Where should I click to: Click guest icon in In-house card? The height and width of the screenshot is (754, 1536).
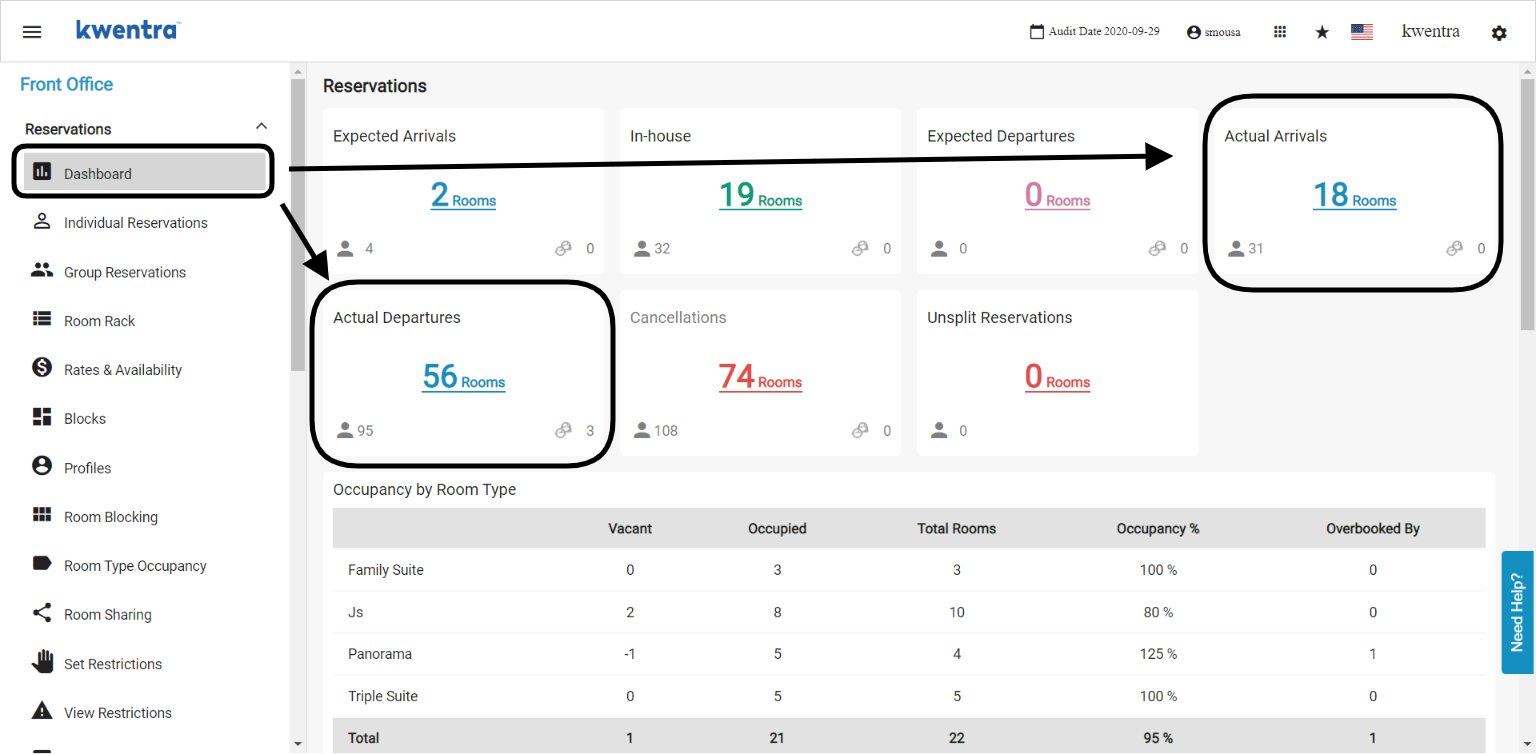pyautogui.click(x=642, y=248)
